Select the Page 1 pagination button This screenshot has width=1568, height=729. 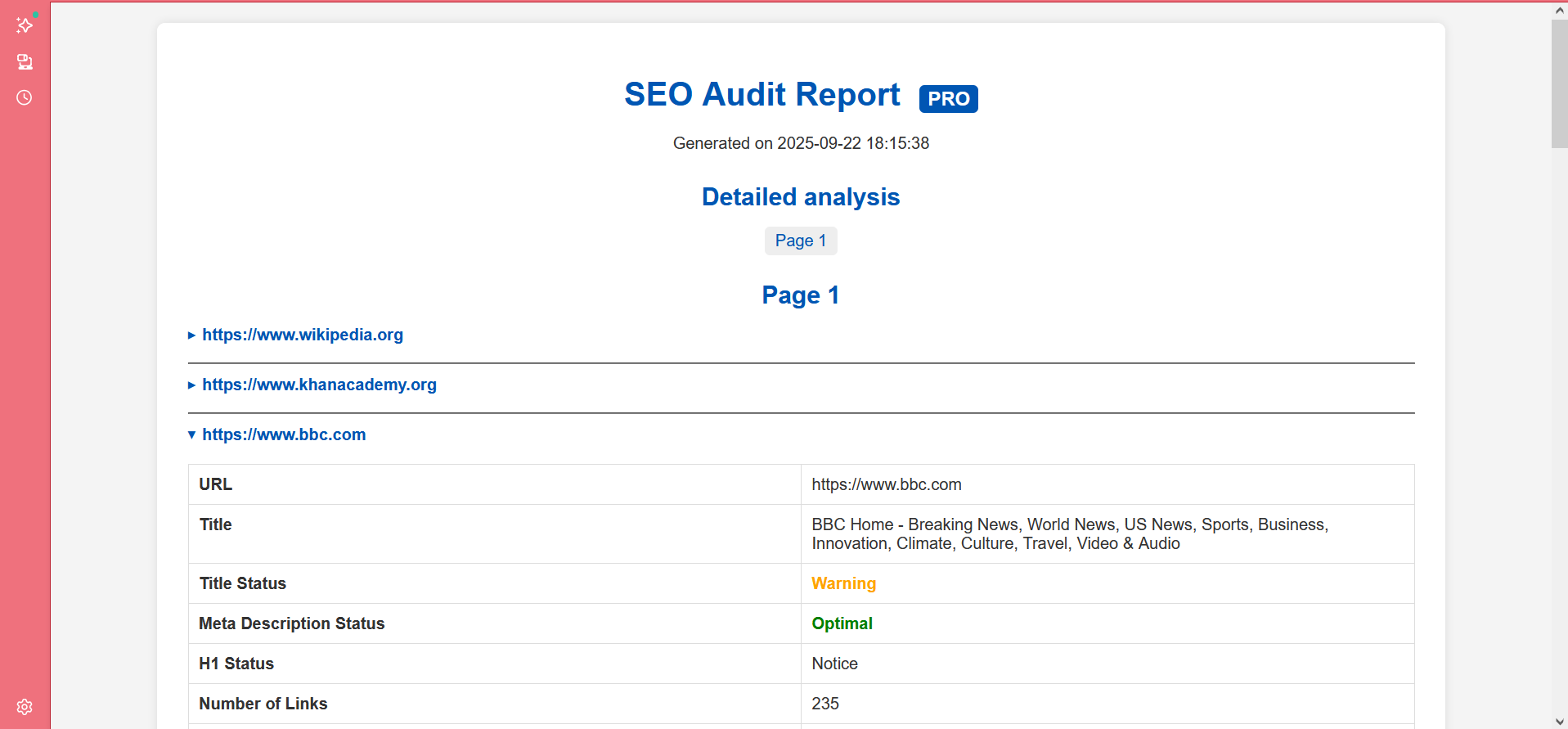(800, 241)
